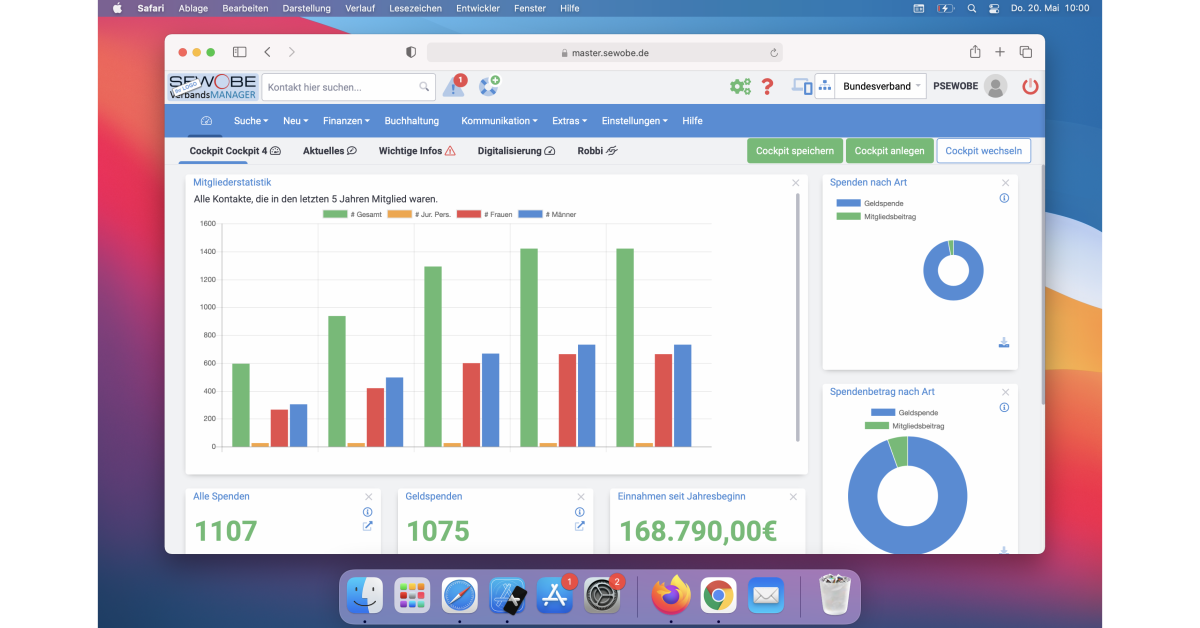Screen dimensions: 1200x628
Task: Click the lifebuoy support icon with plus
Action: click(489, 86)
